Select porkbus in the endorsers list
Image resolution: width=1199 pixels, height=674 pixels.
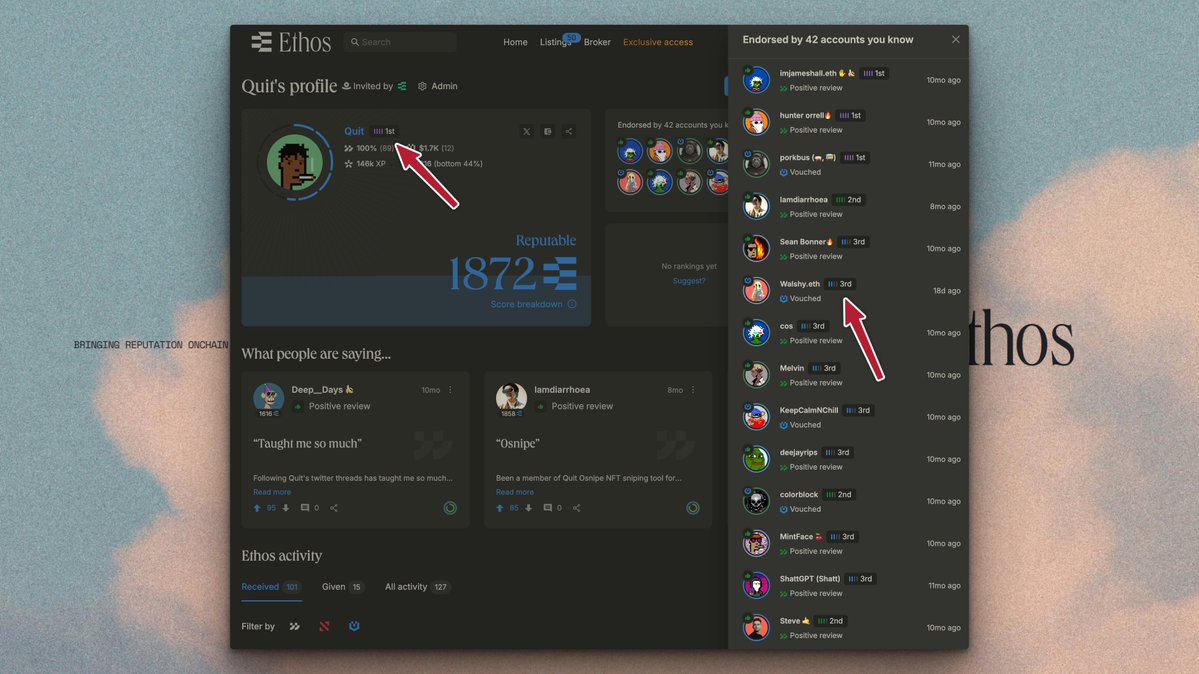pyautogui.click(x=848, y=164)
